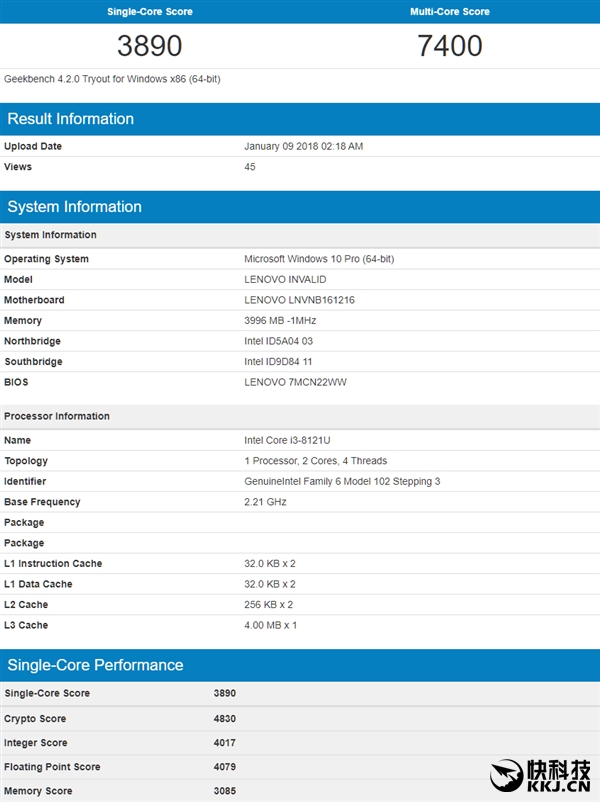Image resolution: width=600 pixels, height=802 pixels.
Task: Click the 'L1 Data Cache' label
Action: pyautogui.click(x=38, y=584)
